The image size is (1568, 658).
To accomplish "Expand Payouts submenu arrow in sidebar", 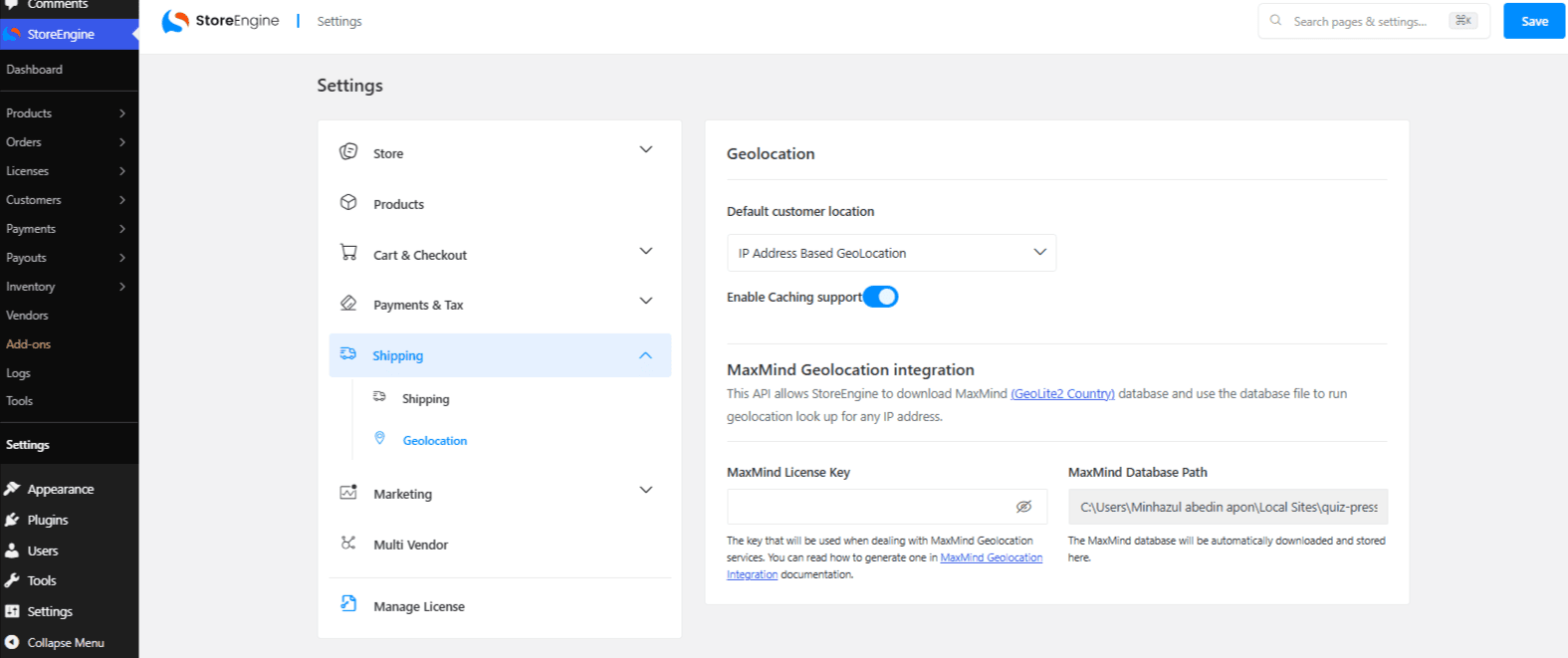I will coord(122,258).
